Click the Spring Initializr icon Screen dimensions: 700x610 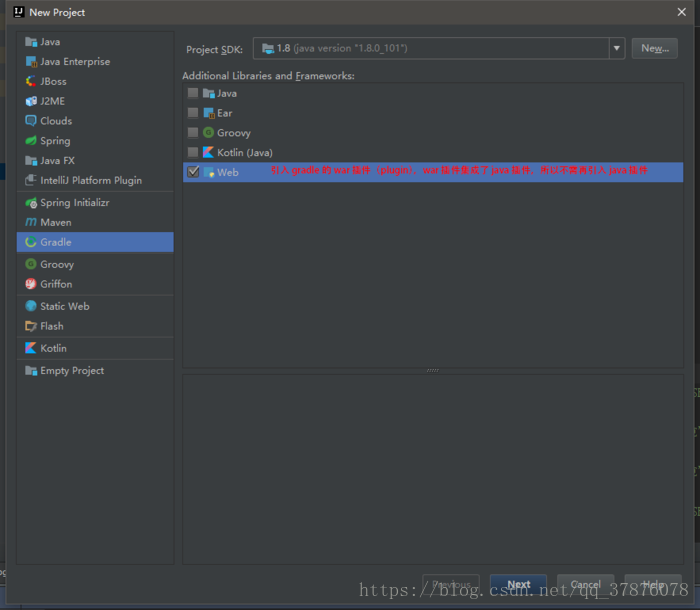pos(31,203)
